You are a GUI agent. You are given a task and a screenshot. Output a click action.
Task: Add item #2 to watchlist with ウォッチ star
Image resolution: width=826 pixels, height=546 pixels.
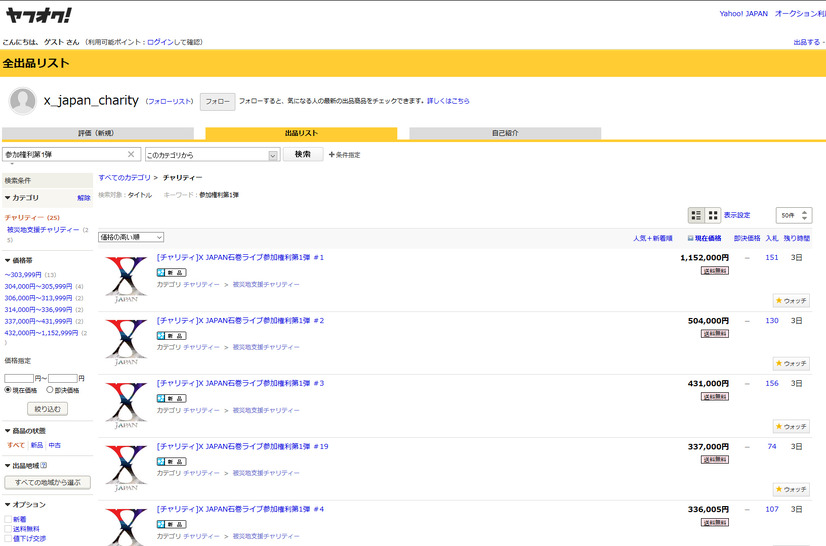coord(791,363)
